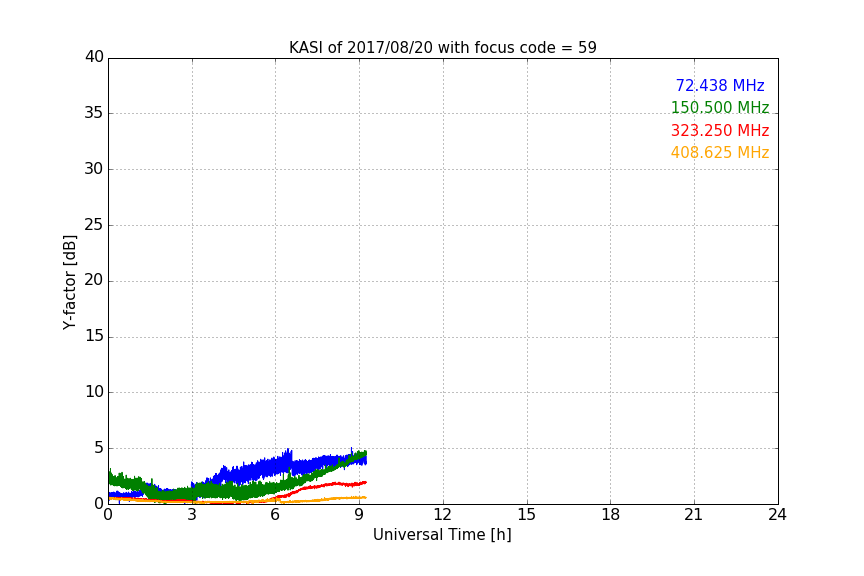Click the 'Y-factor [dB]' axis label
The width and height of the screenshot is (864, 576).
(x=69, y=282)
